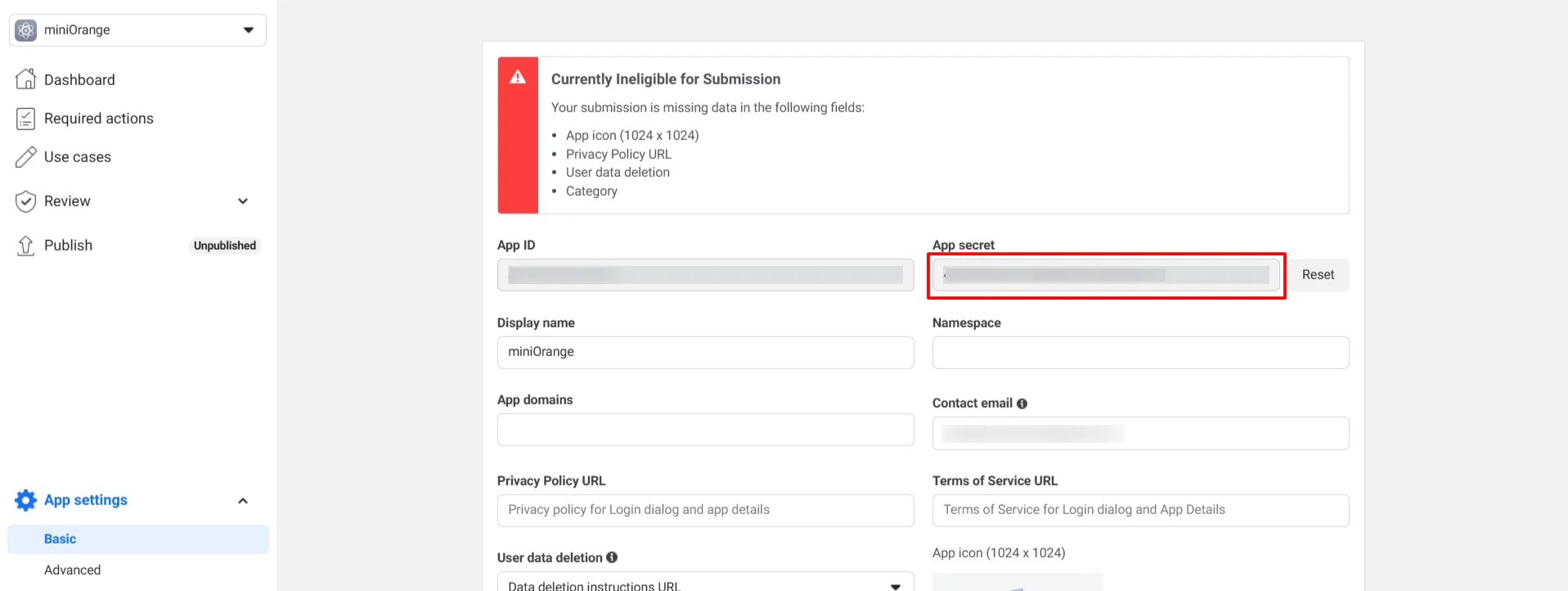
Task: Click the Unpublished status badge
Action: [225, 246]
